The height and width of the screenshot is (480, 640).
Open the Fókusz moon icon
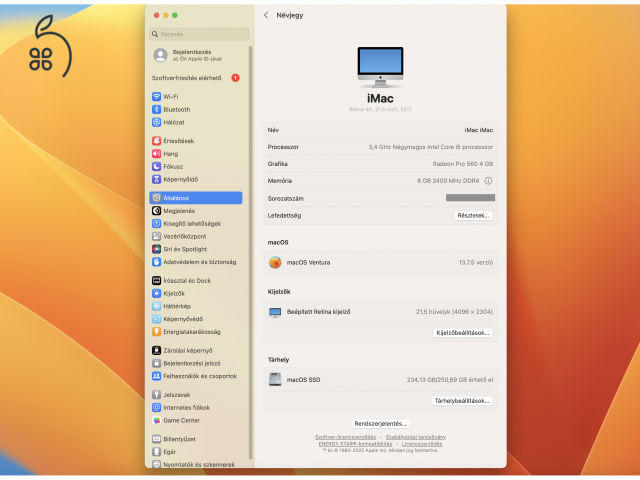[x=156, y=167]
